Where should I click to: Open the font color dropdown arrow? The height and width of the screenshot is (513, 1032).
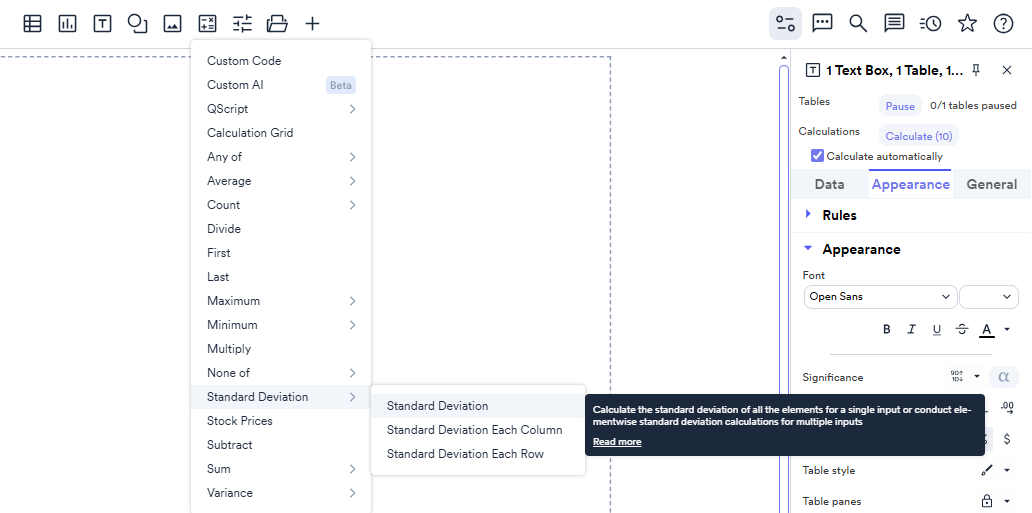(1006, 329)
